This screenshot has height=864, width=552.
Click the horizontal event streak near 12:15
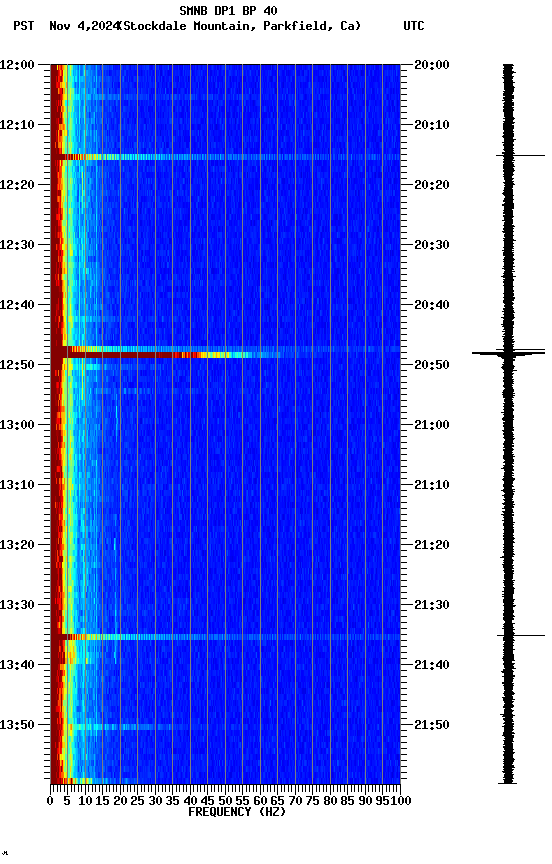pos(225,157)
